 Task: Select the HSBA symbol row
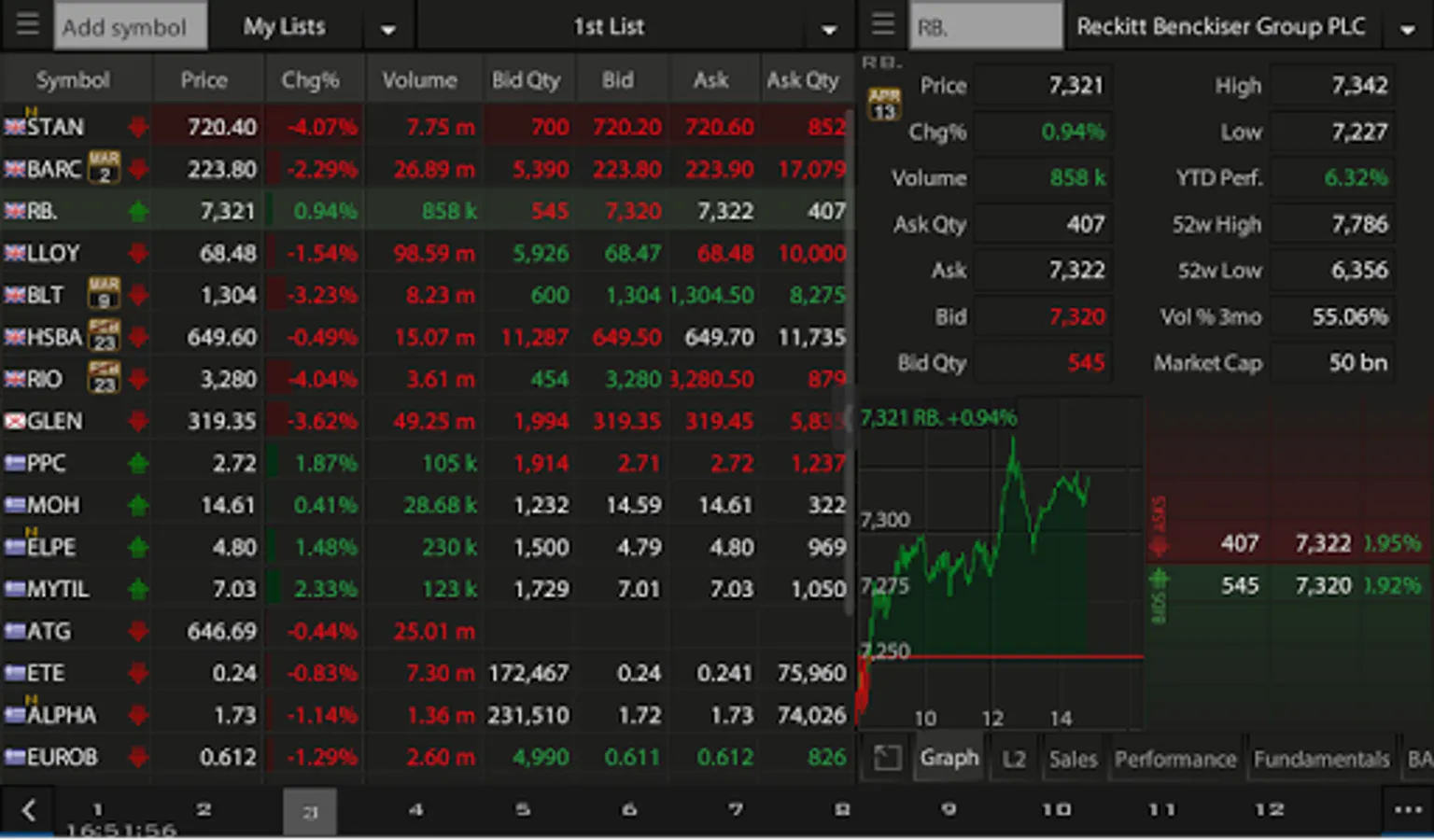[x=425, y=336]
